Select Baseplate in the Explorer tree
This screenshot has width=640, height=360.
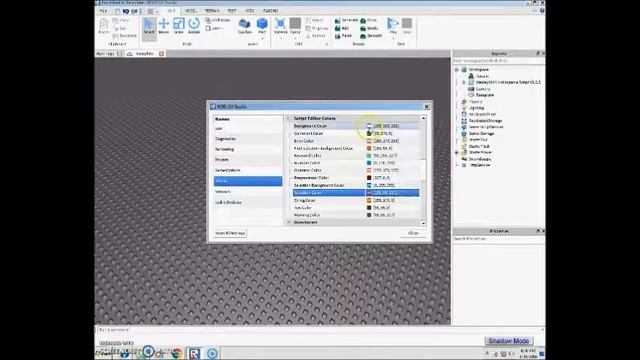tap(484, 95)
